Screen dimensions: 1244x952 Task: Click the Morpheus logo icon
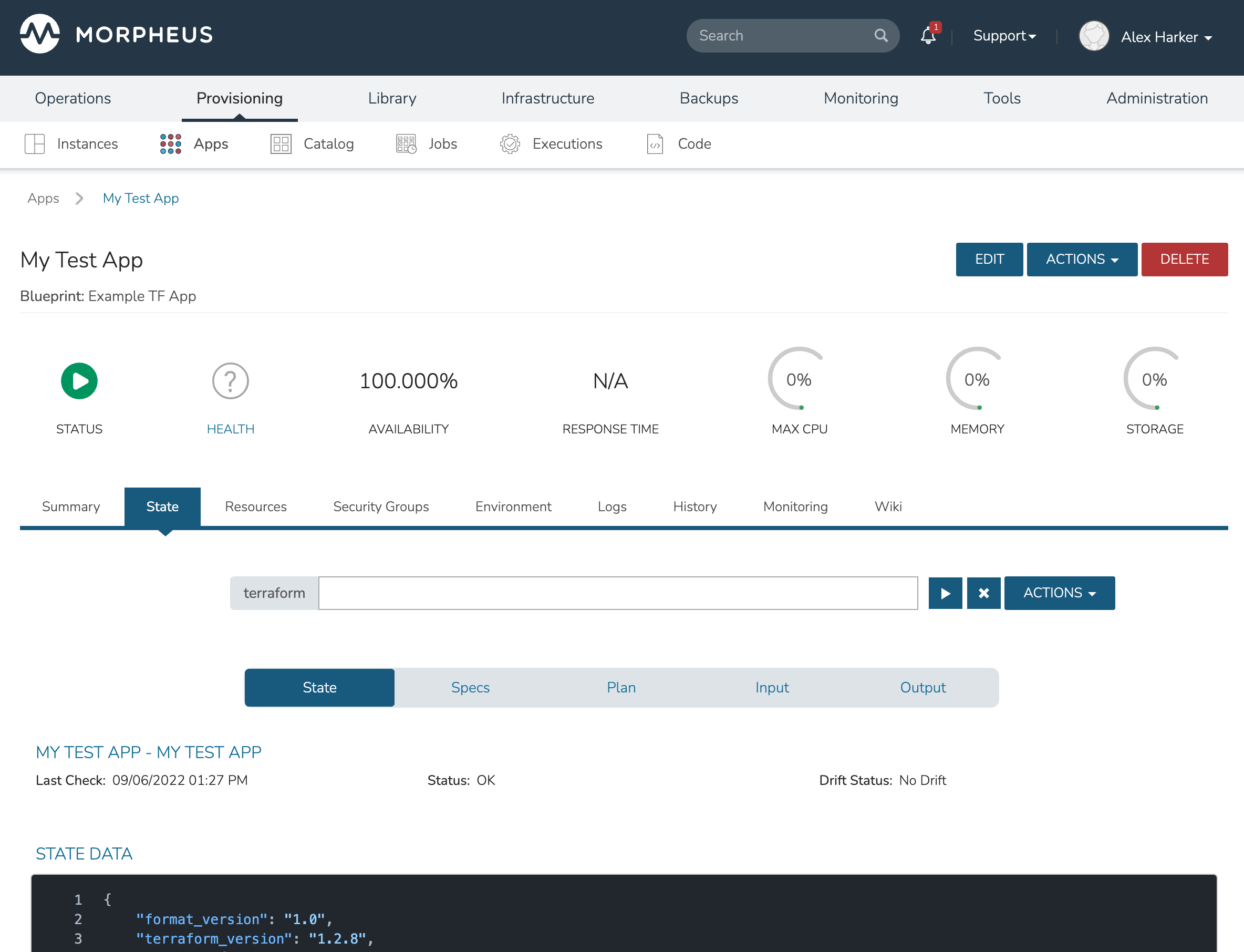[x=39, y=34]
